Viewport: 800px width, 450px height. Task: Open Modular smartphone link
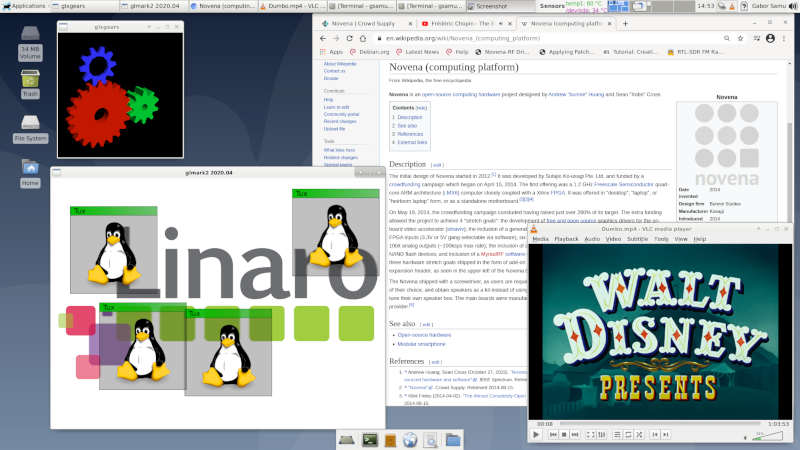(x=421, y=344)
